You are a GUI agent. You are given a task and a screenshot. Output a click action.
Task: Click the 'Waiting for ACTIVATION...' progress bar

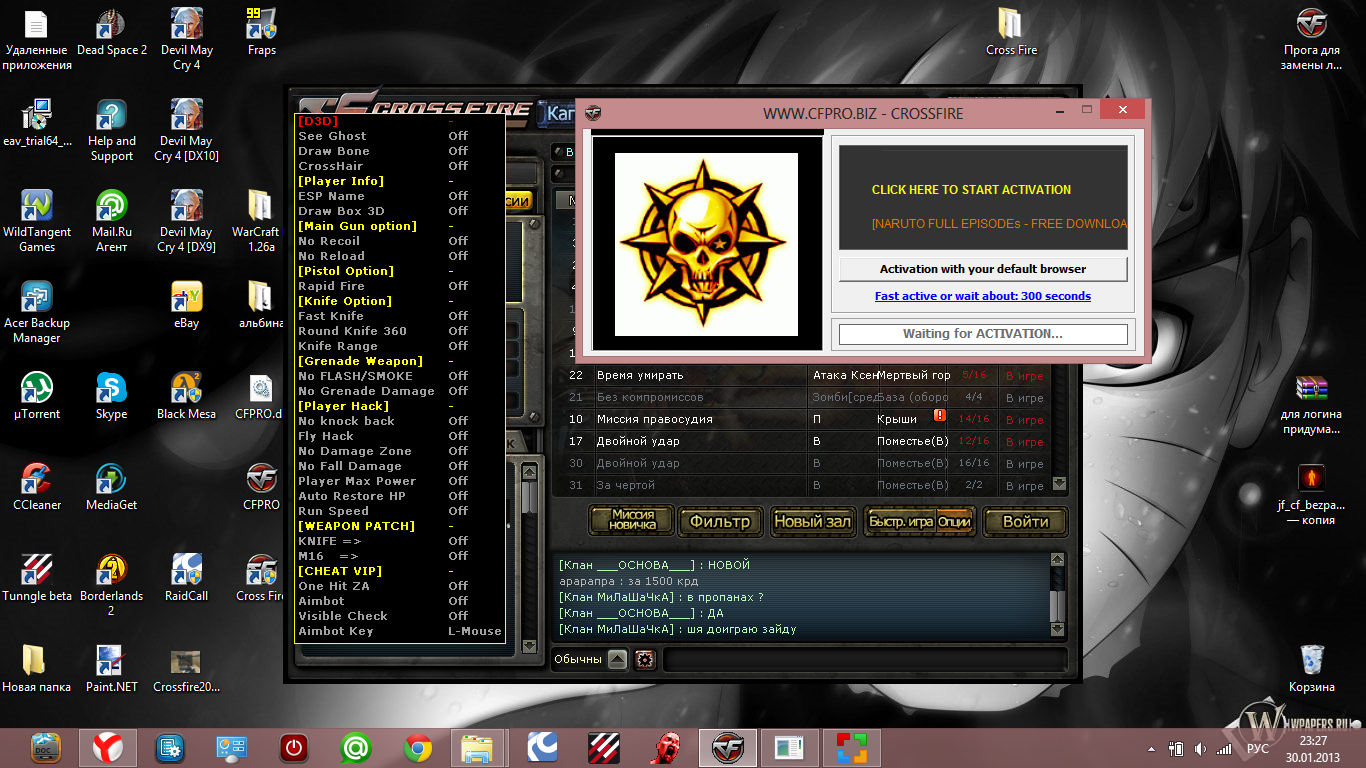983,334
